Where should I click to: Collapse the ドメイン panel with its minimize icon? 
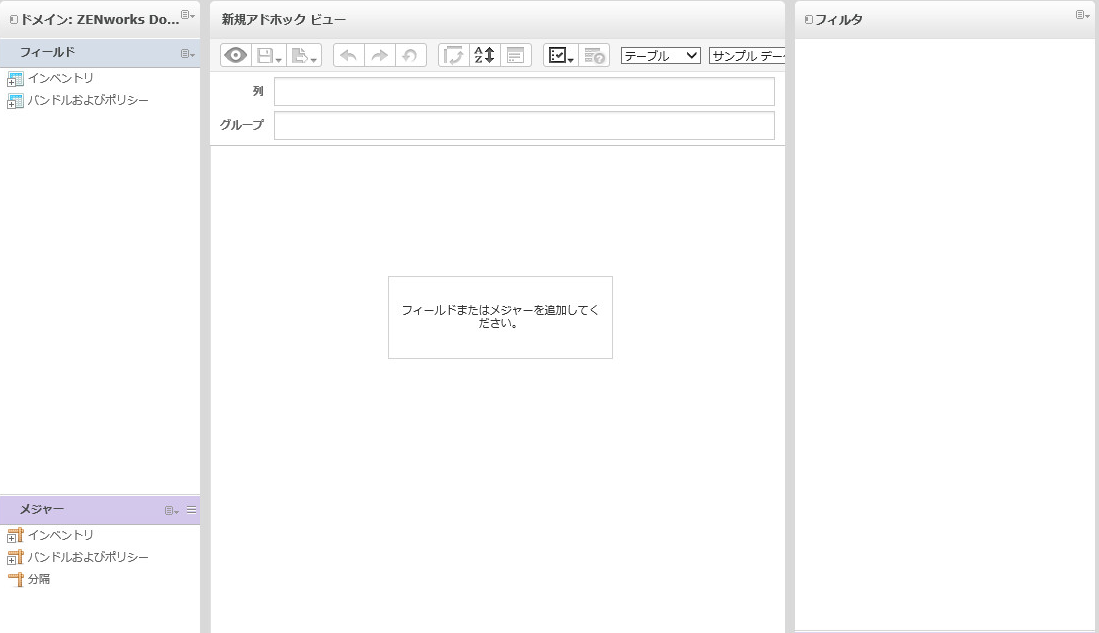point(13,20)
